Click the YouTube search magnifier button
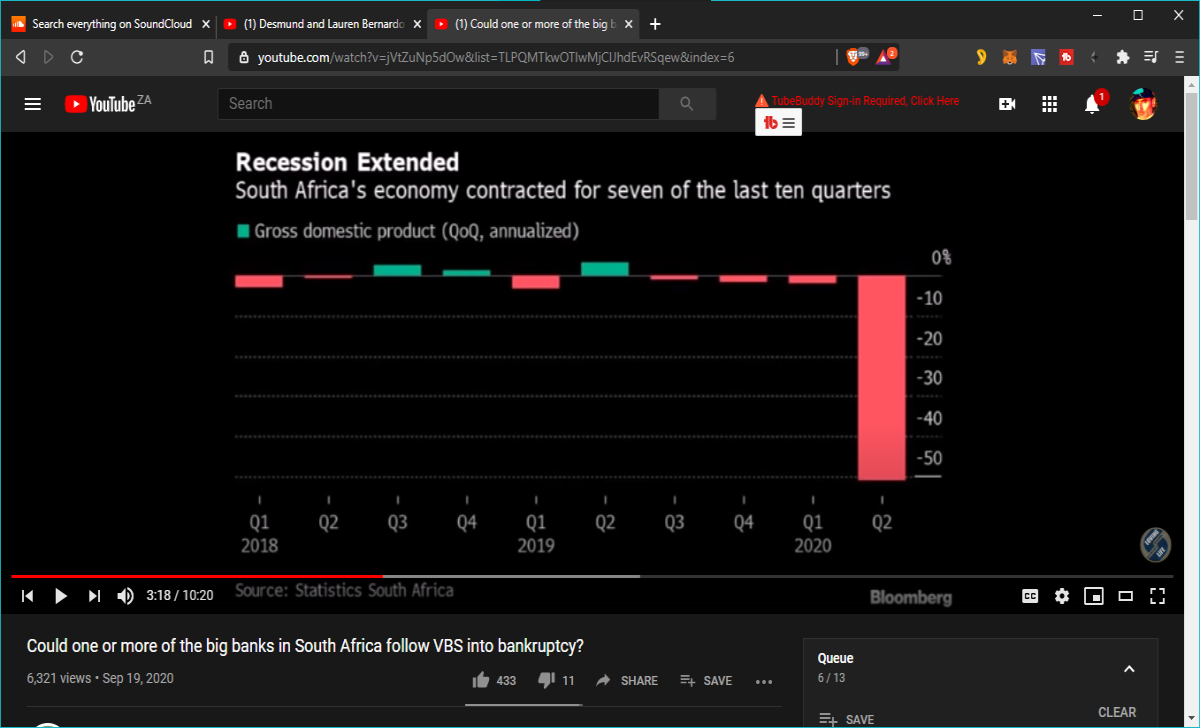The image size is (1200, 728). 686,104
